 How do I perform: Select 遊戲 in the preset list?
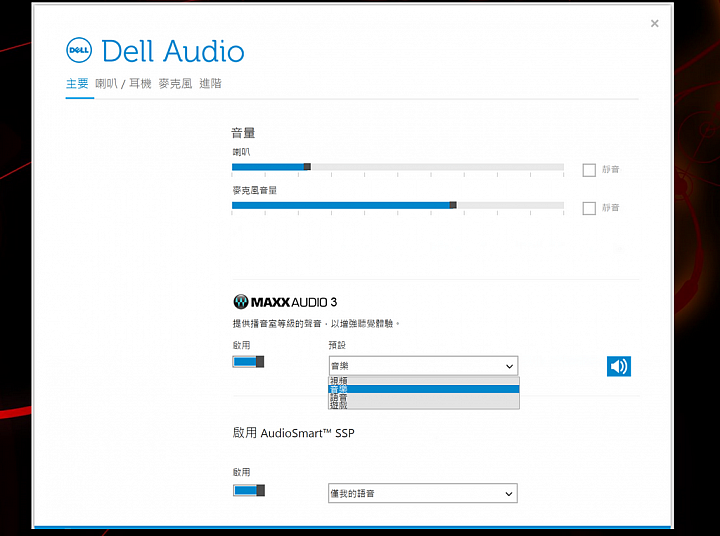(424, 405)
